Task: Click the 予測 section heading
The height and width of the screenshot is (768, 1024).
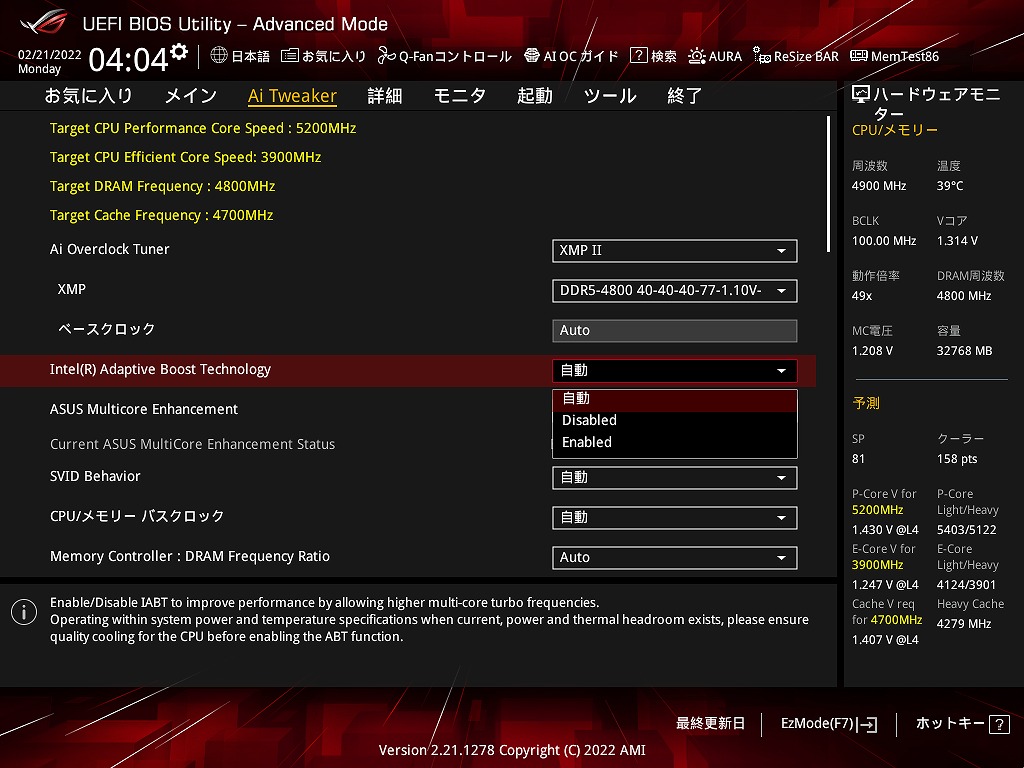Action: pos(866,403)
